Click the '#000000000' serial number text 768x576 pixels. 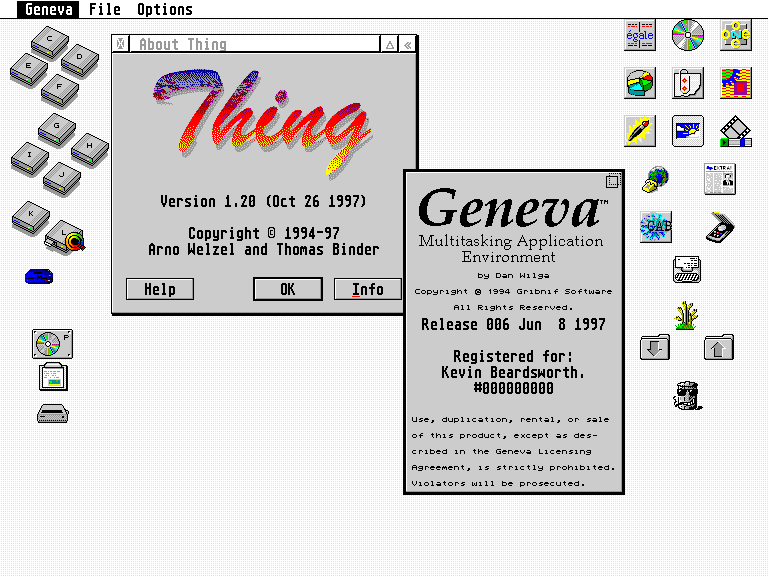[513, 388]
